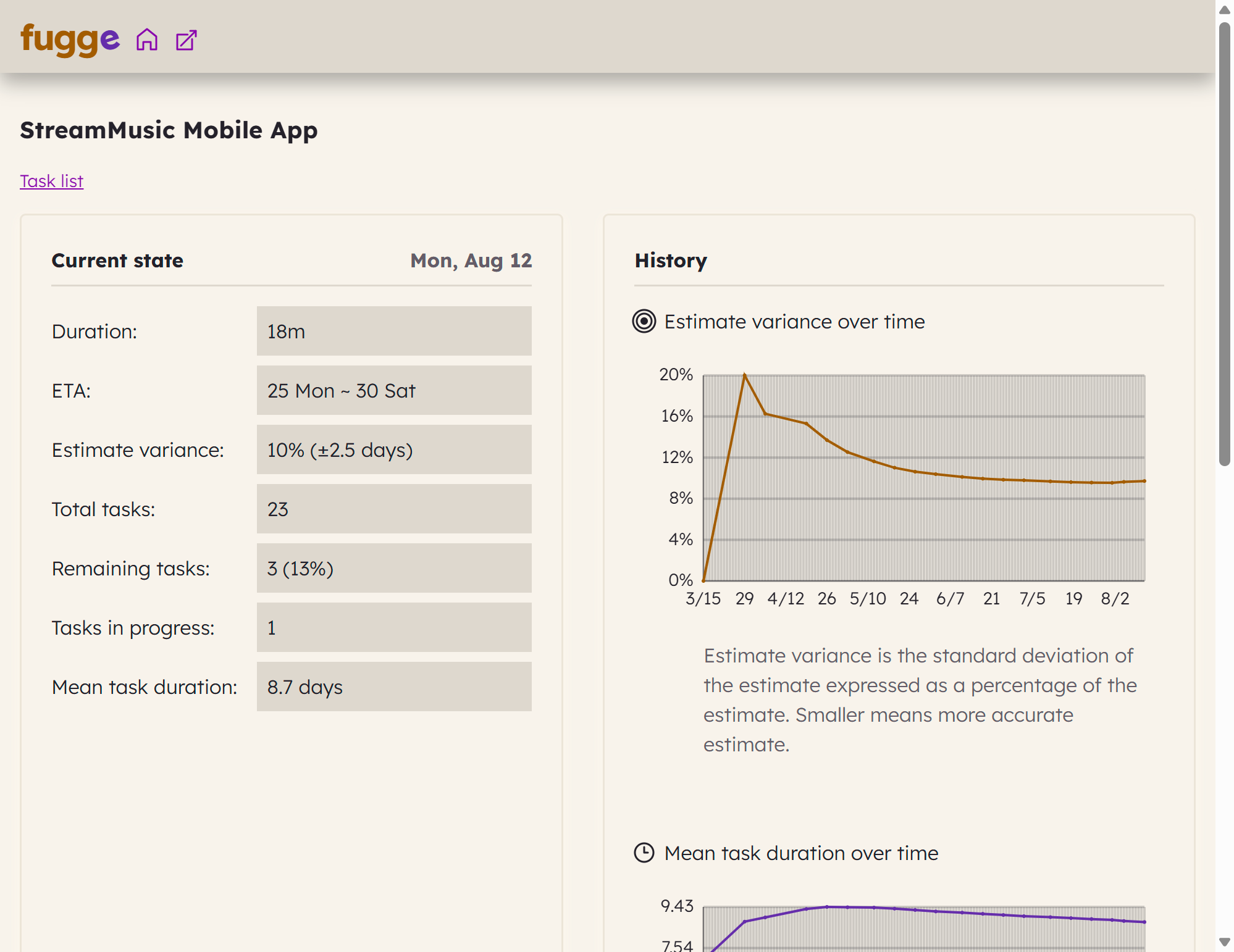Click the Total tasks field showing 23
1234x952 pixels.
(393, 509)
